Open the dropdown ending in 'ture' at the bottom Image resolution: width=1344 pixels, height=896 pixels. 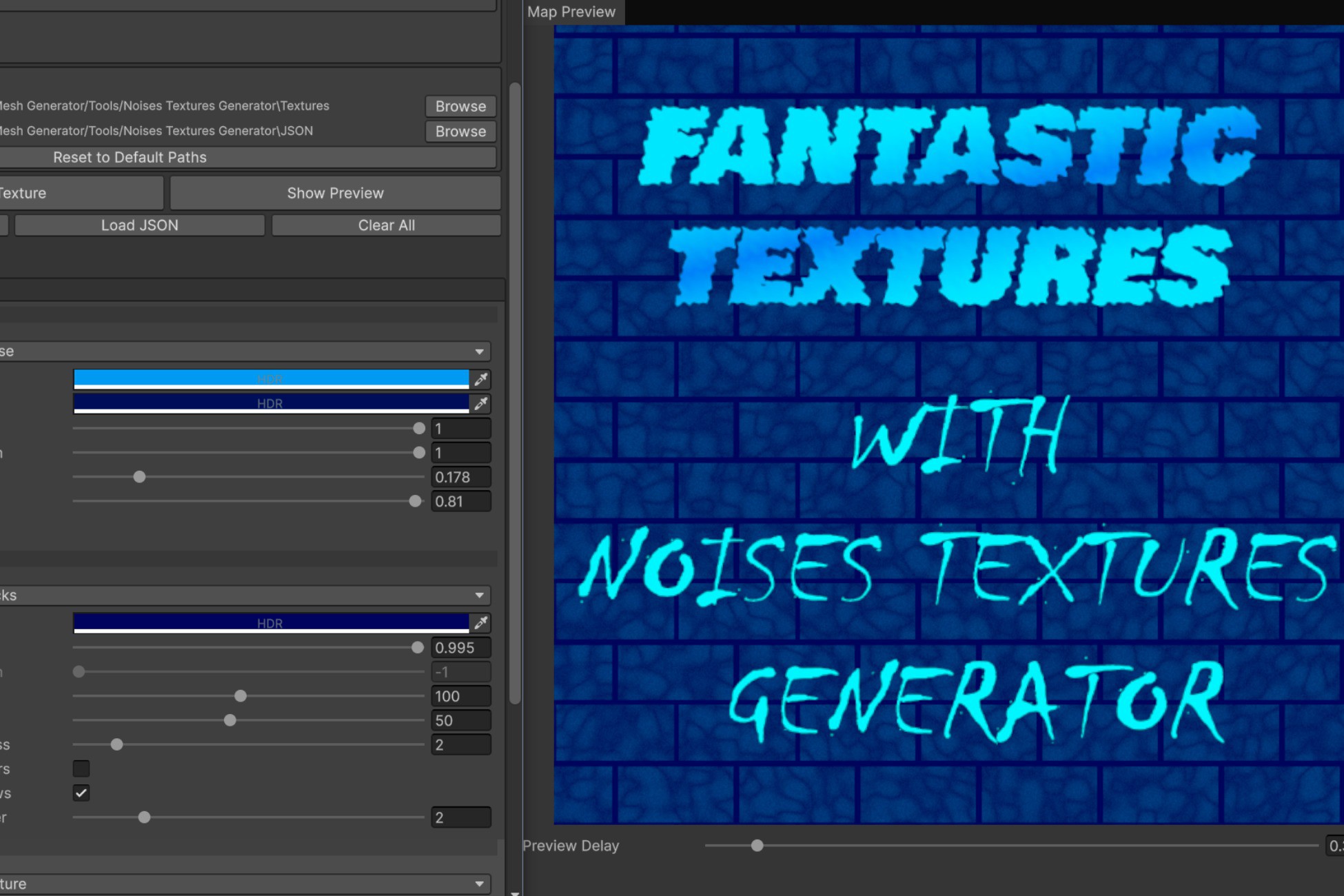244,884
